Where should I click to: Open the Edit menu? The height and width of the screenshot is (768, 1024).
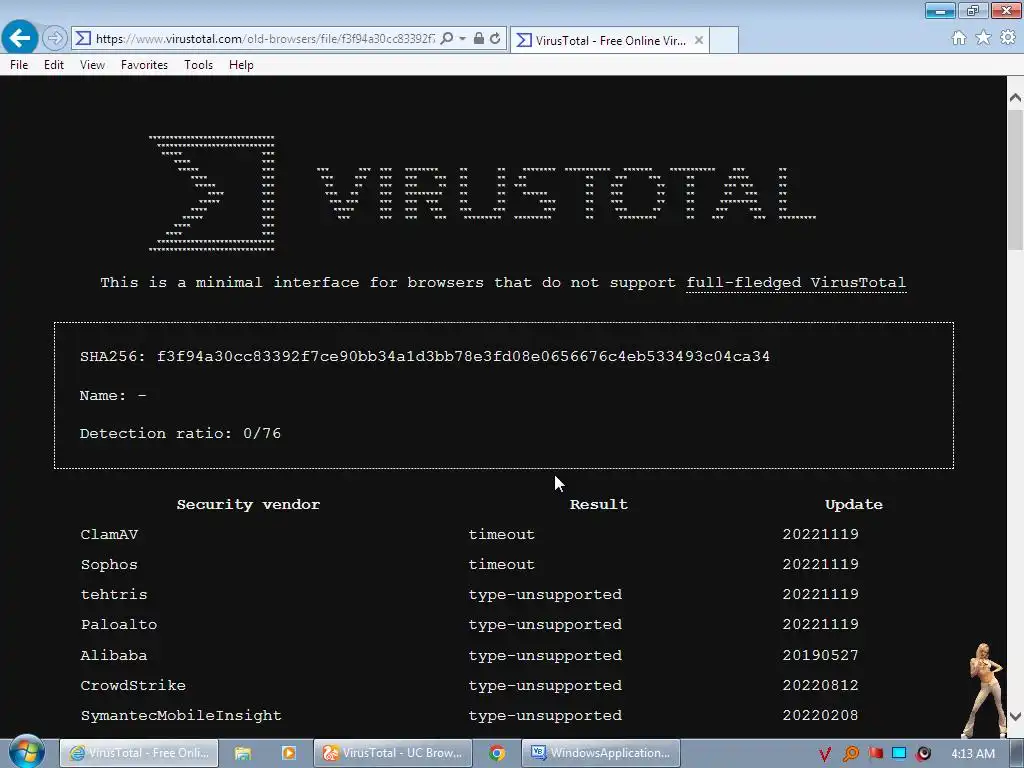pos(54,65)
